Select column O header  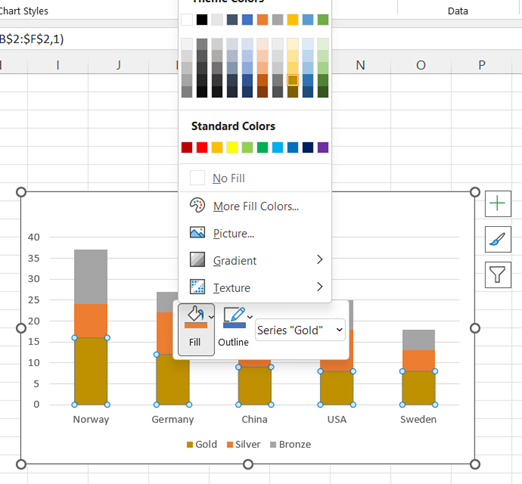421,65
